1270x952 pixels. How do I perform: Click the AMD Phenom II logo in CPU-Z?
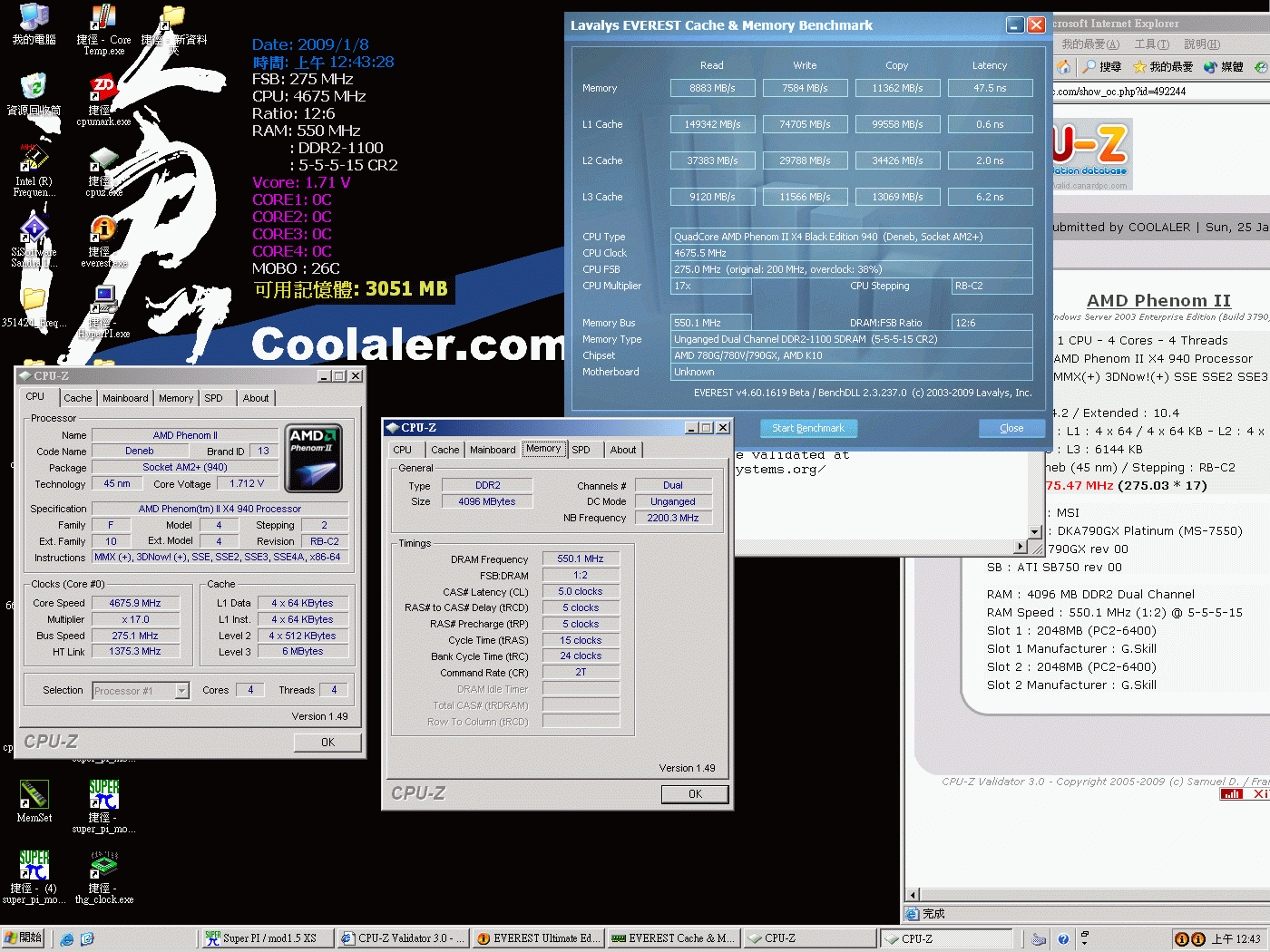coord(314,458)
